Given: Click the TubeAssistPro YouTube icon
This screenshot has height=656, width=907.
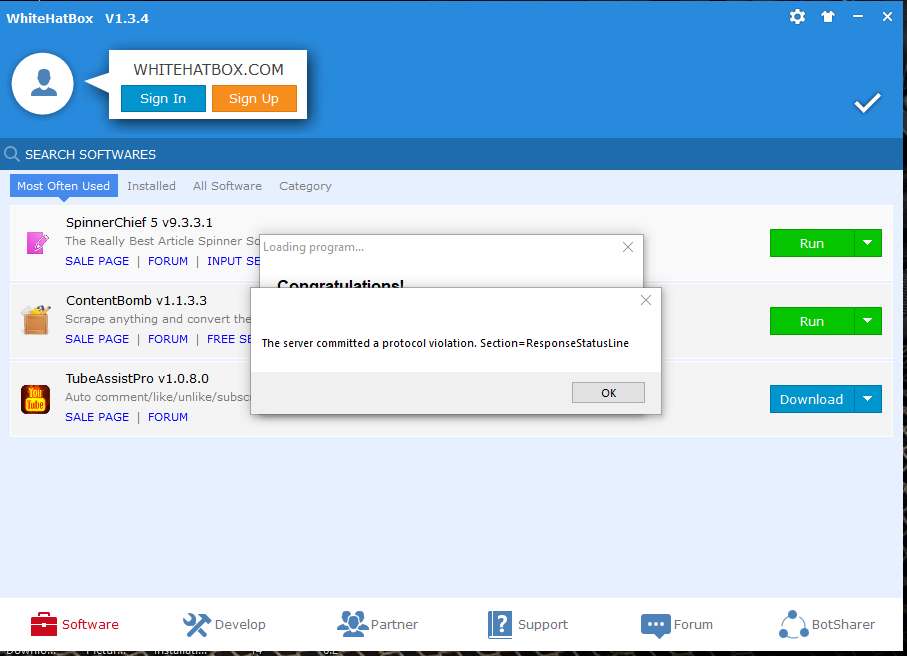Looking at the screenshot, I should point(36,399).
